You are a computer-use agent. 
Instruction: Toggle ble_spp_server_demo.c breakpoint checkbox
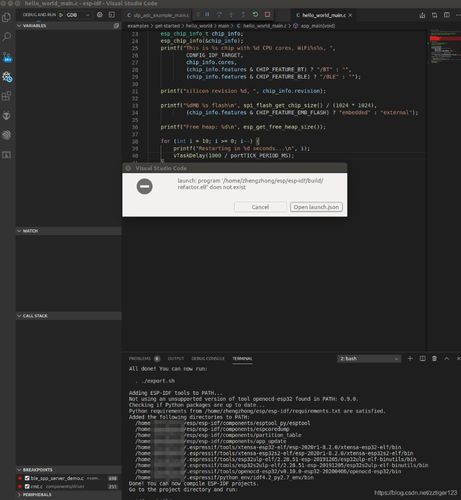[x=27, y=478]
